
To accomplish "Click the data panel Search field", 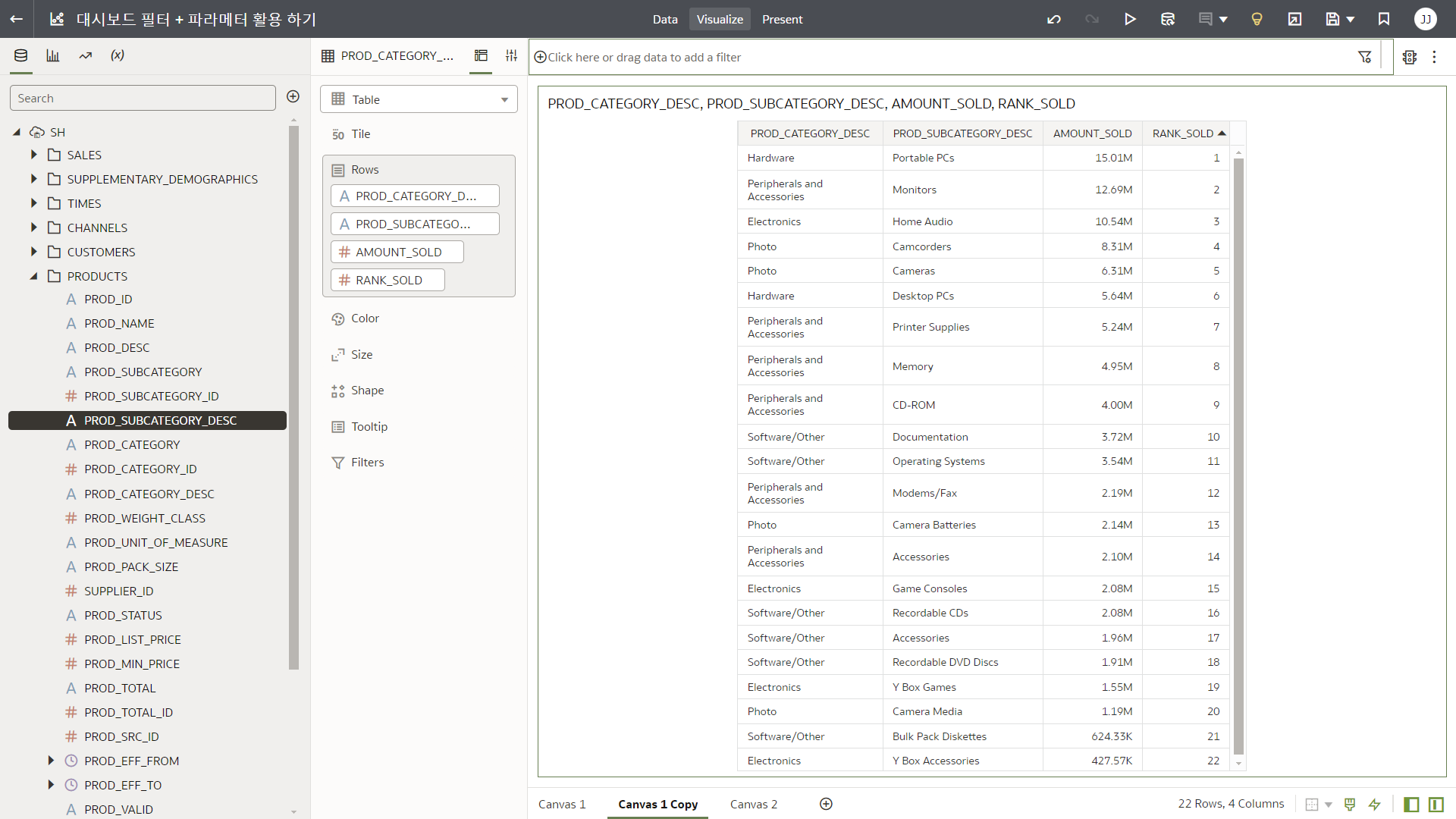I will [143, 98].
